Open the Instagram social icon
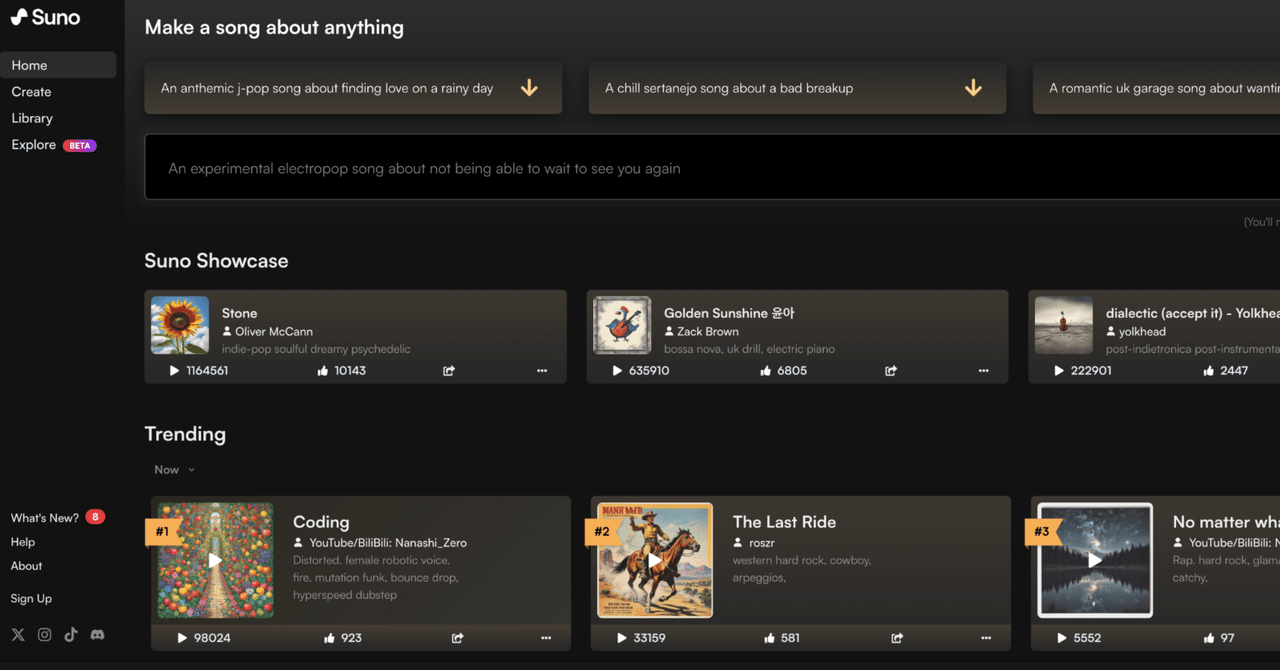This screenshot has height=670, width=1280. pyautogui.click(x=45, y=635)
